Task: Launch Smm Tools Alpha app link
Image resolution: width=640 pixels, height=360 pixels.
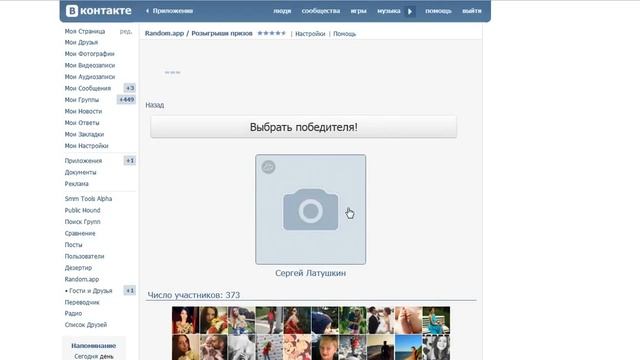Action: tap(88, 199)
